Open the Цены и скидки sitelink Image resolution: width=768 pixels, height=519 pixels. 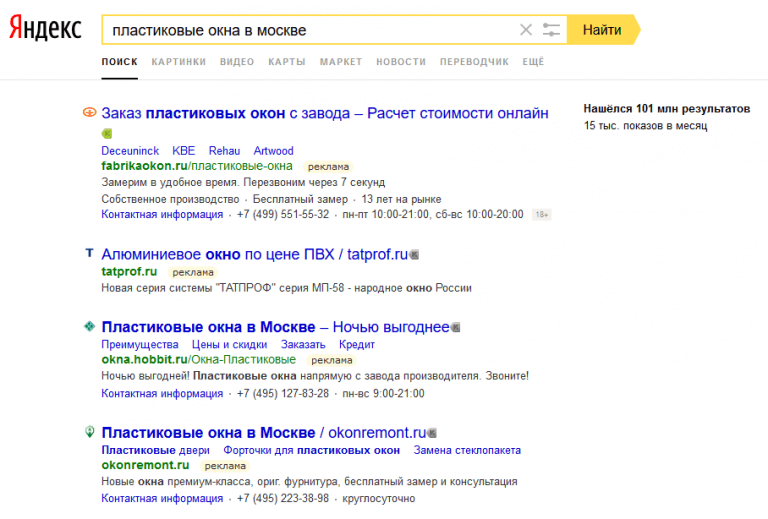(x=230, y=345)
